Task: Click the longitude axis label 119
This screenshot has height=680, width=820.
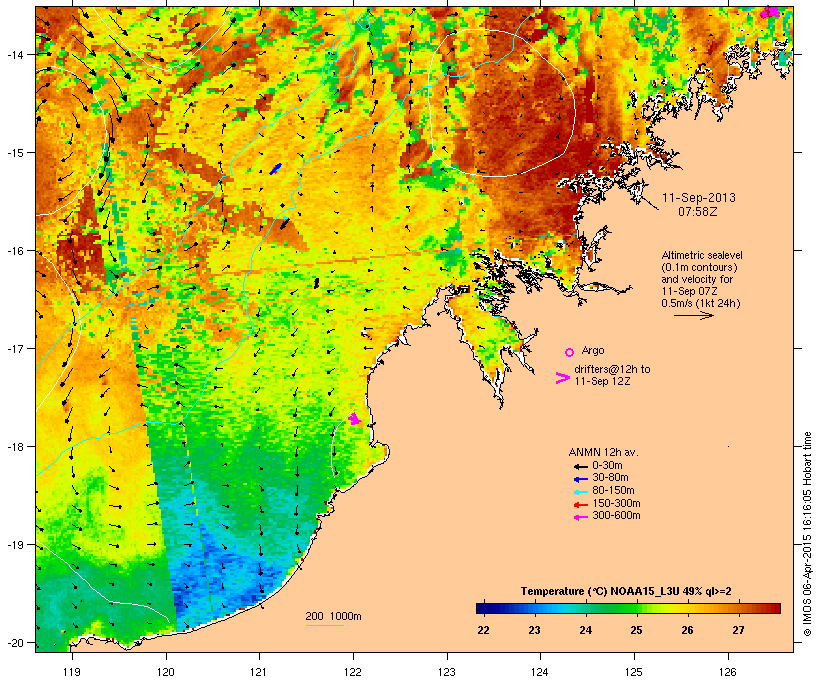Action: click(x=72, y=671)
